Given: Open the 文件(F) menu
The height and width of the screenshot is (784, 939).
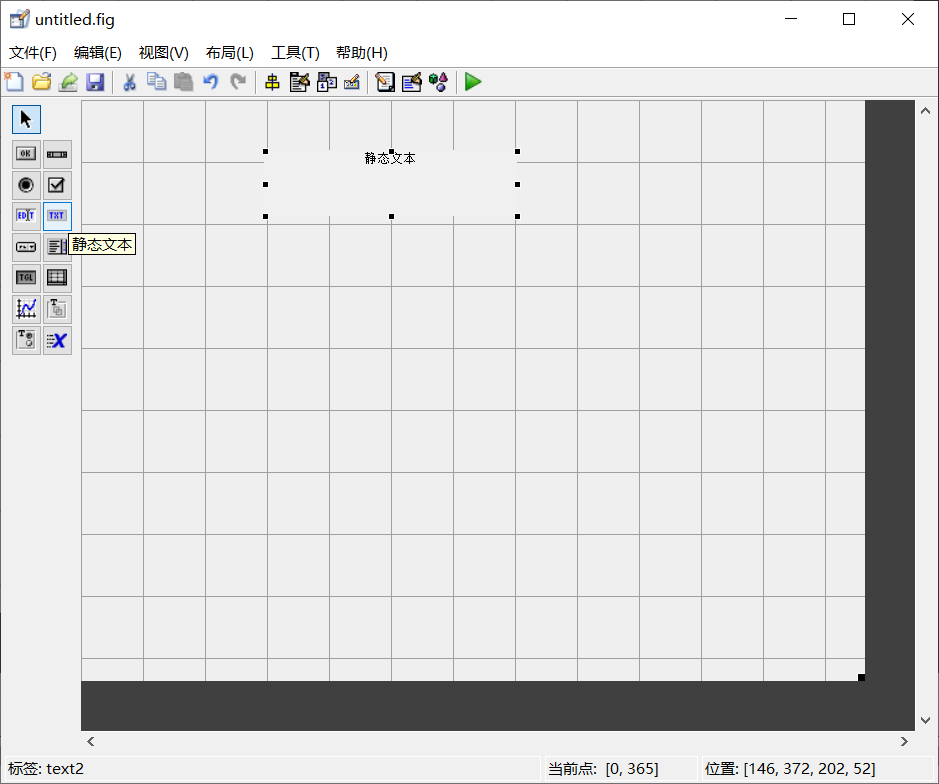Looking at the screenshot, I should 31,52.
